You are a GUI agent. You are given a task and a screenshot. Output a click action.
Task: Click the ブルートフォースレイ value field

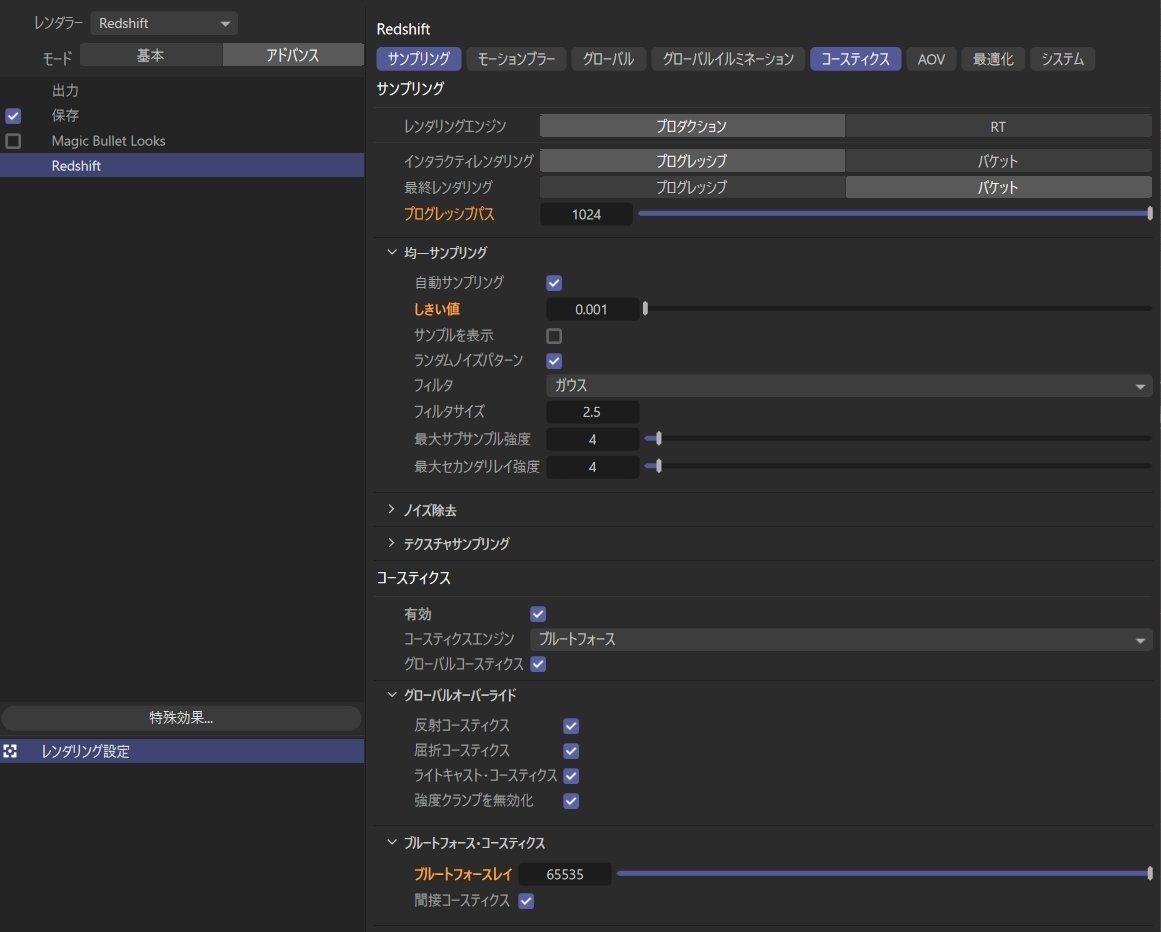point(565,874)
